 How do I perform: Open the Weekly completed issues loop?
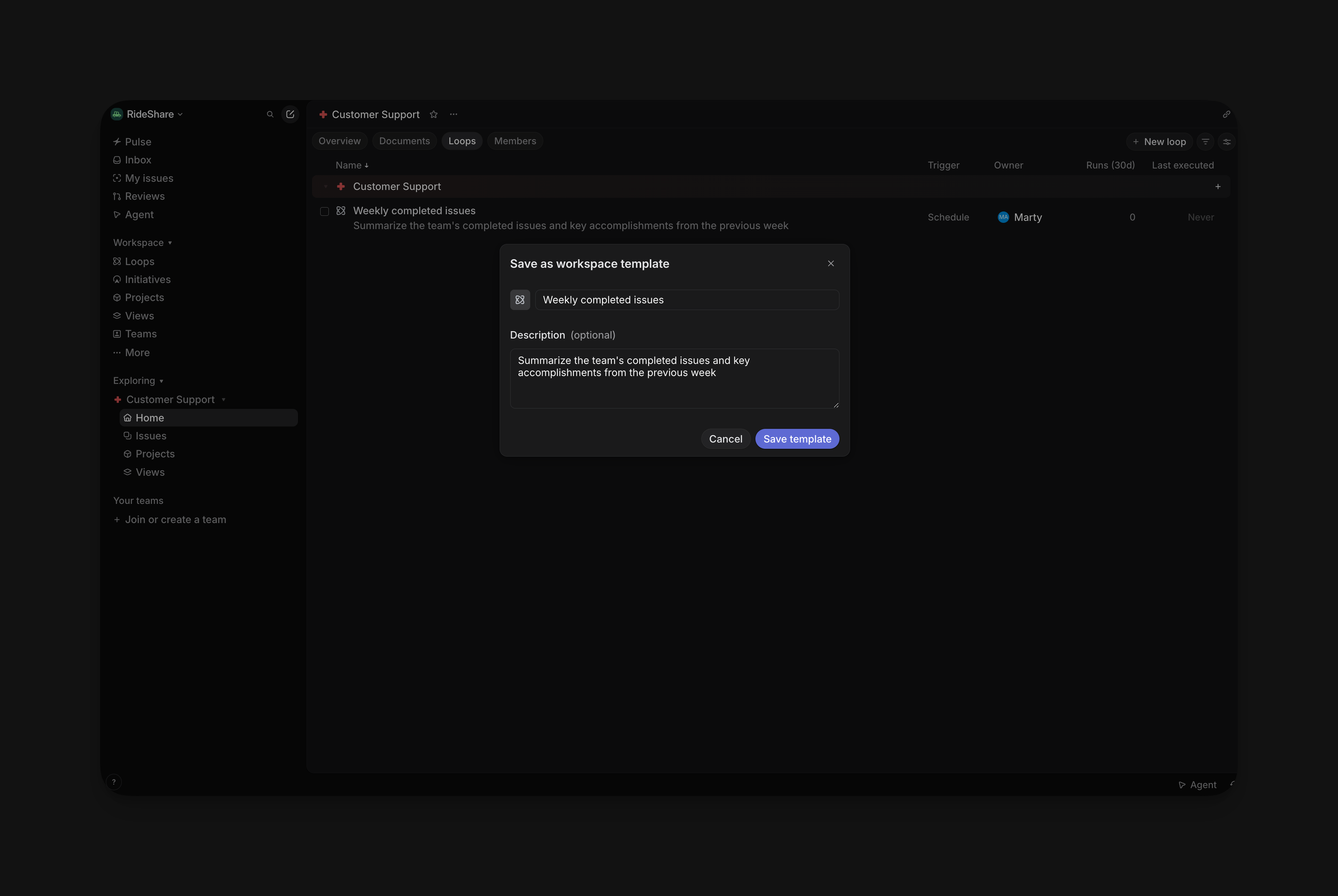[x=414, y=211]
